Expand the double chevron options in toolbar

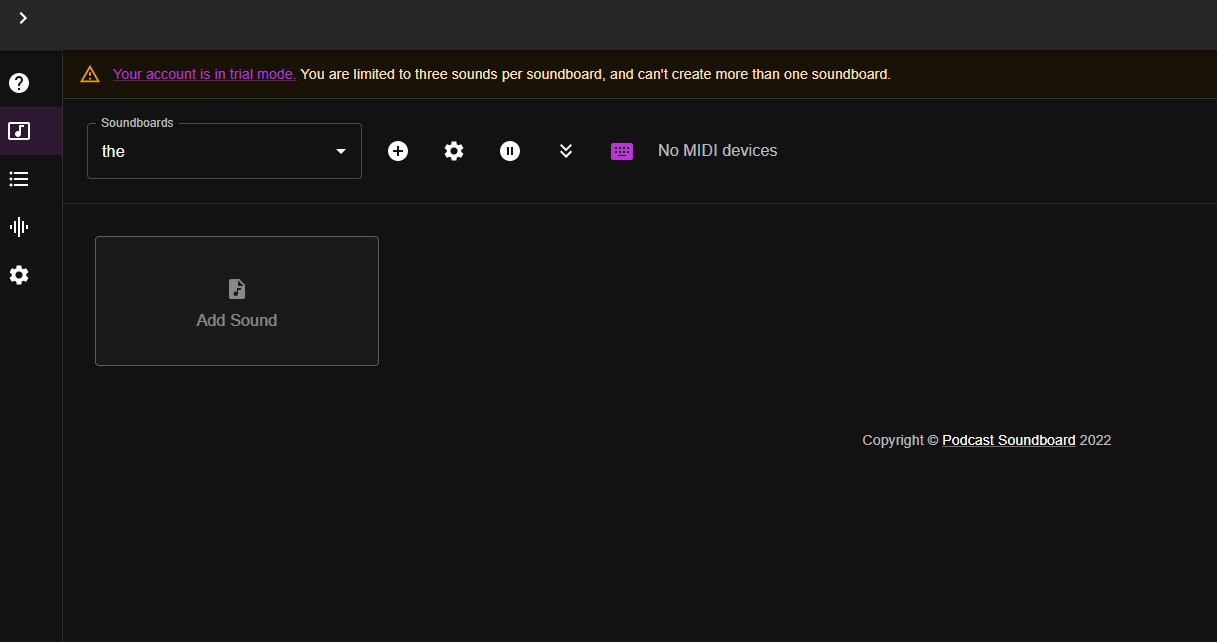coord(566,150)
